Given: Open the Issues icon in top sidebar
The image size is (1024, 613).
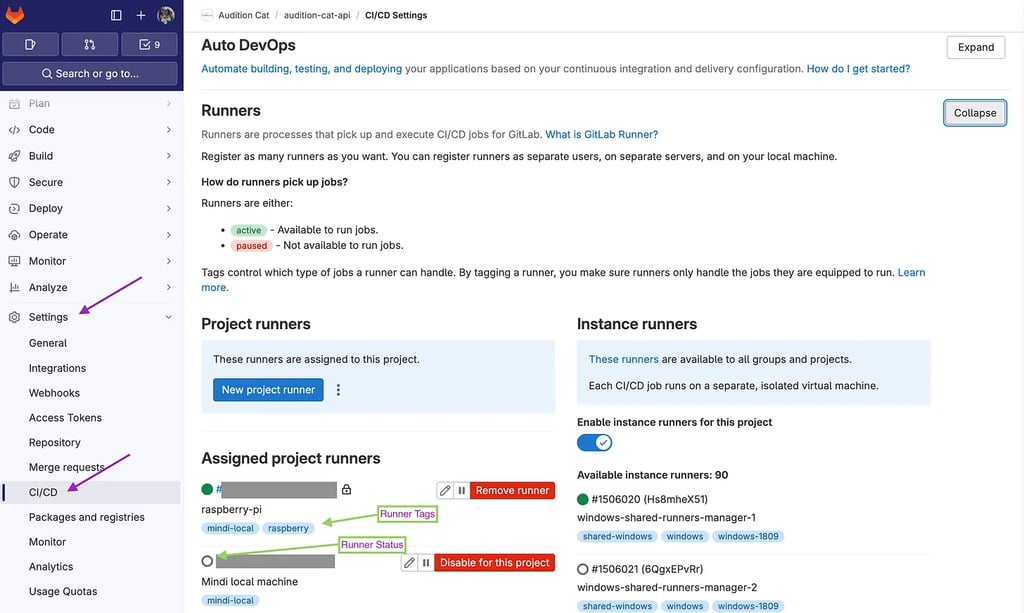Looking at the screenshot, I should [30, 44].
